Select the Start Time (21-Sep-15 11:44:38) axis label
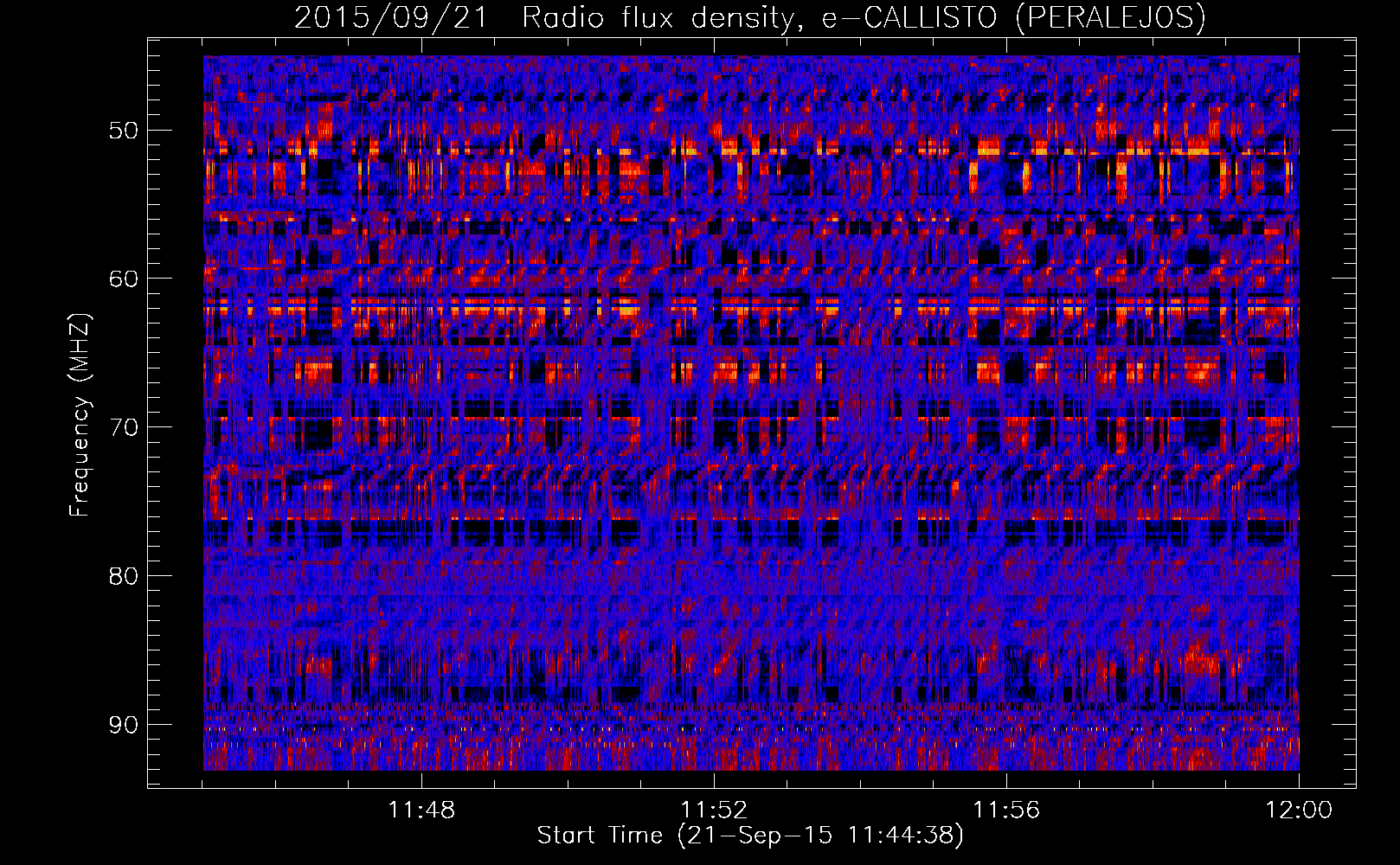Screen dimensions: 1400x865 tap(750, 836)
